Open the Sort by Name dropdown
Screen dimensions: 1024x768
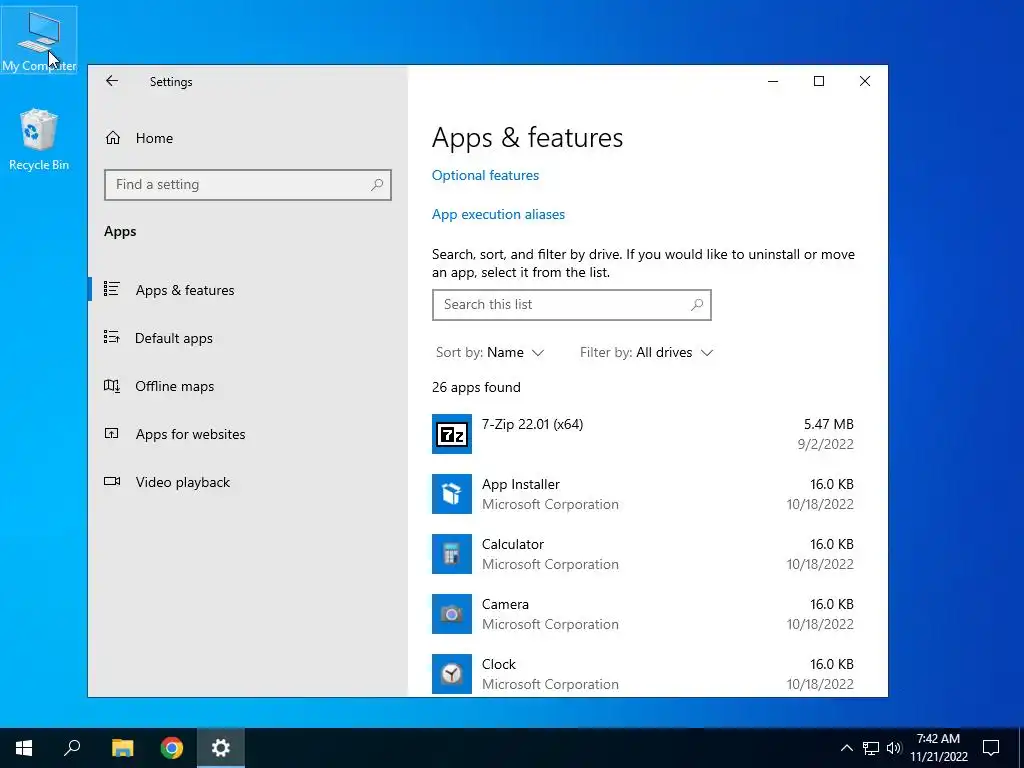[x=490, y=353]
